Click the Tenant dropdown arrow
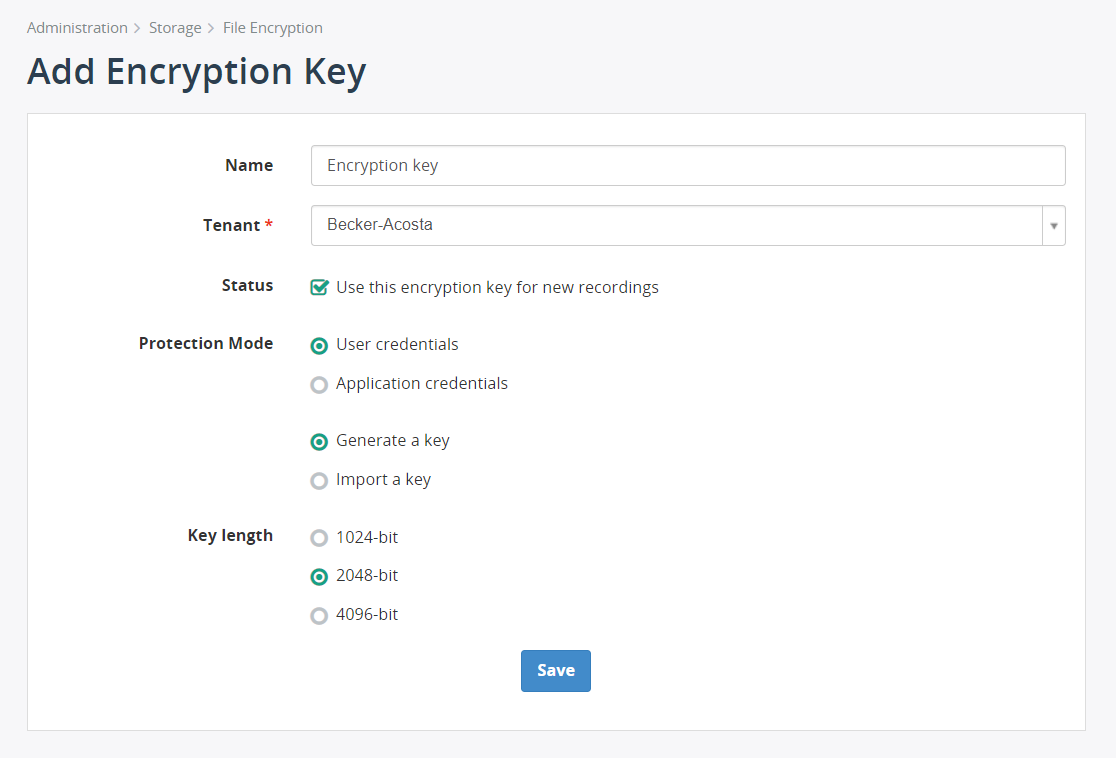The height and width of the screenshot is (758, 1116). 1054,225
